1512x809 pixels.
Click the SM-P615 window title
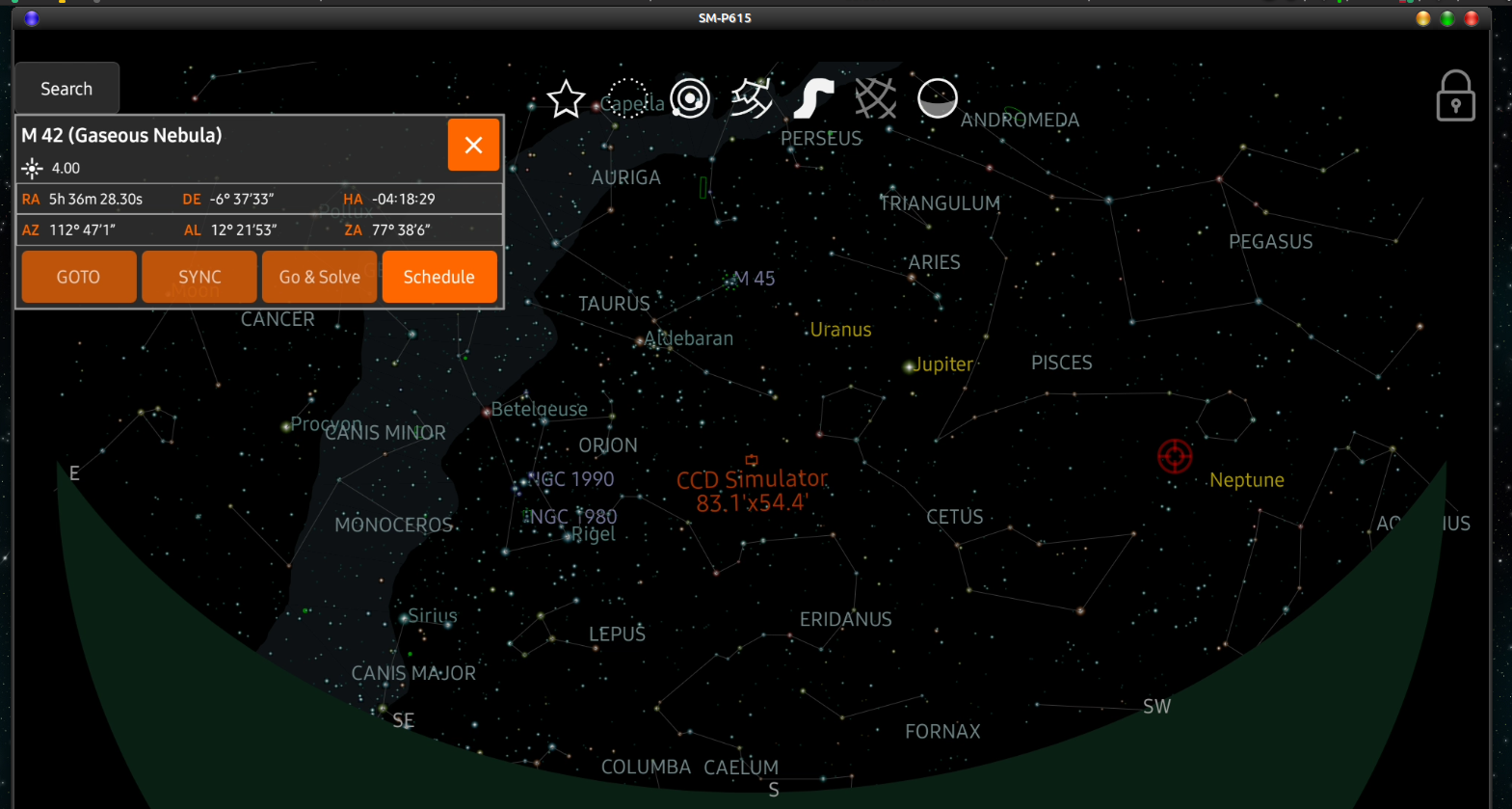click(x=725, y=17)
